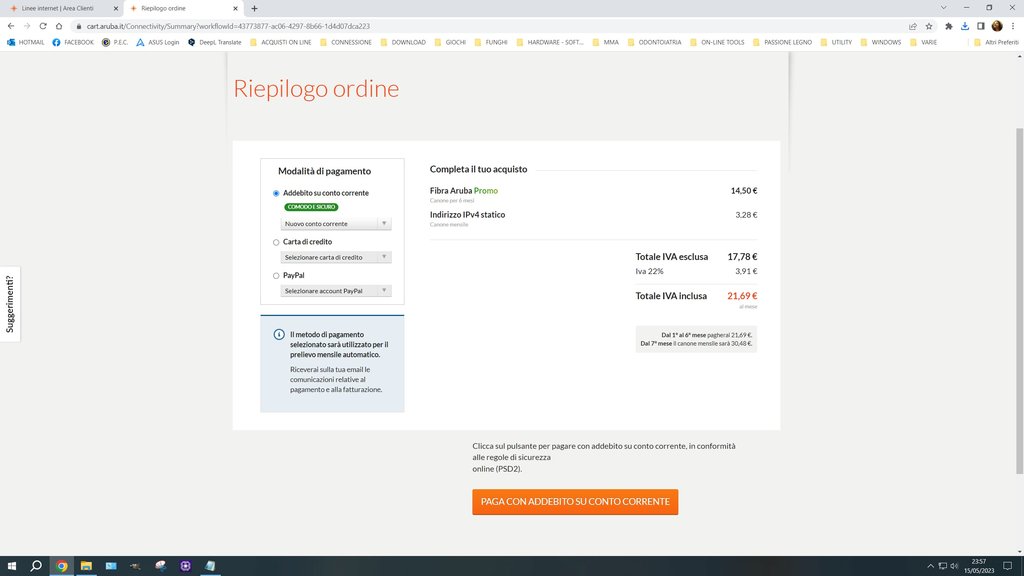View site information padlock icon
1024x576 pixels.
point(78,26)
